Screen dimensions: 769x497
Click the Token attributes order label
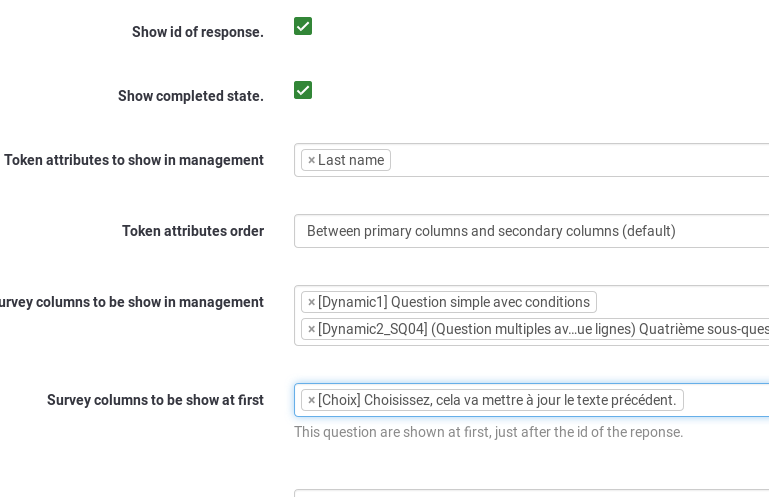(x=193, y=231)
